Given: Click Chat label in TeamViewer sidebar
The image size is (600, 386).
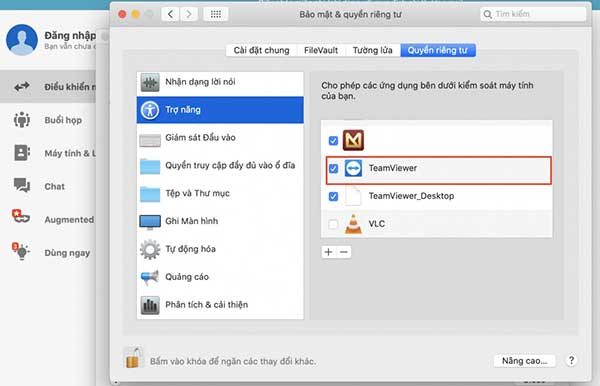Looking at the screenshot, I should [x=54, y=186].
